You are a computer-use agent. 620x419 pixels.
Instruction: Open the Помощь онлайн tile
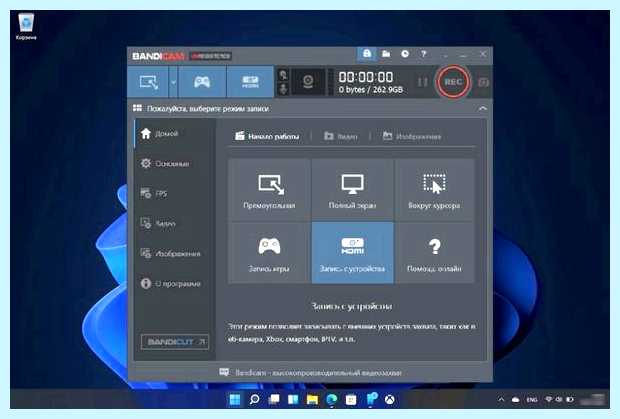click(x=434, y=252)
